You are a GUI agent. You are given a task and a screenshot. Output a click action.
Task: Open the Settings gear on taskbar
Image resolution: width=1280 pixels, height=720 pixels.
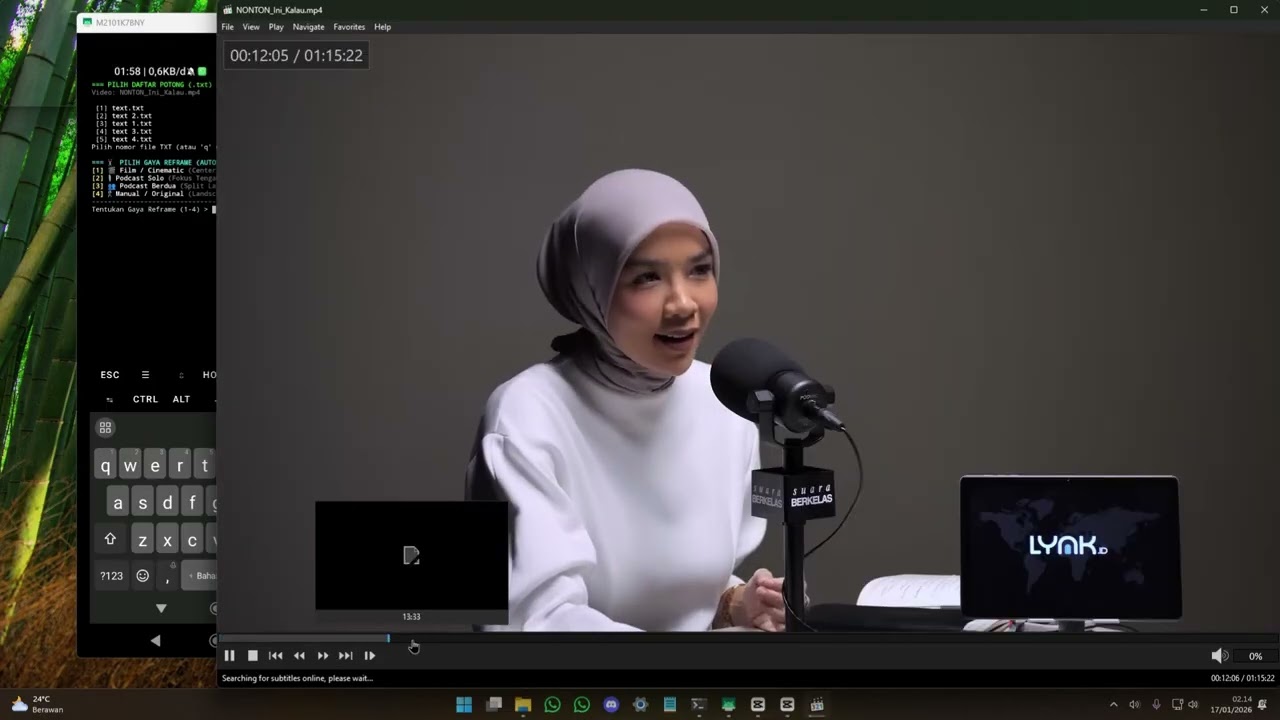click(641, 705)
